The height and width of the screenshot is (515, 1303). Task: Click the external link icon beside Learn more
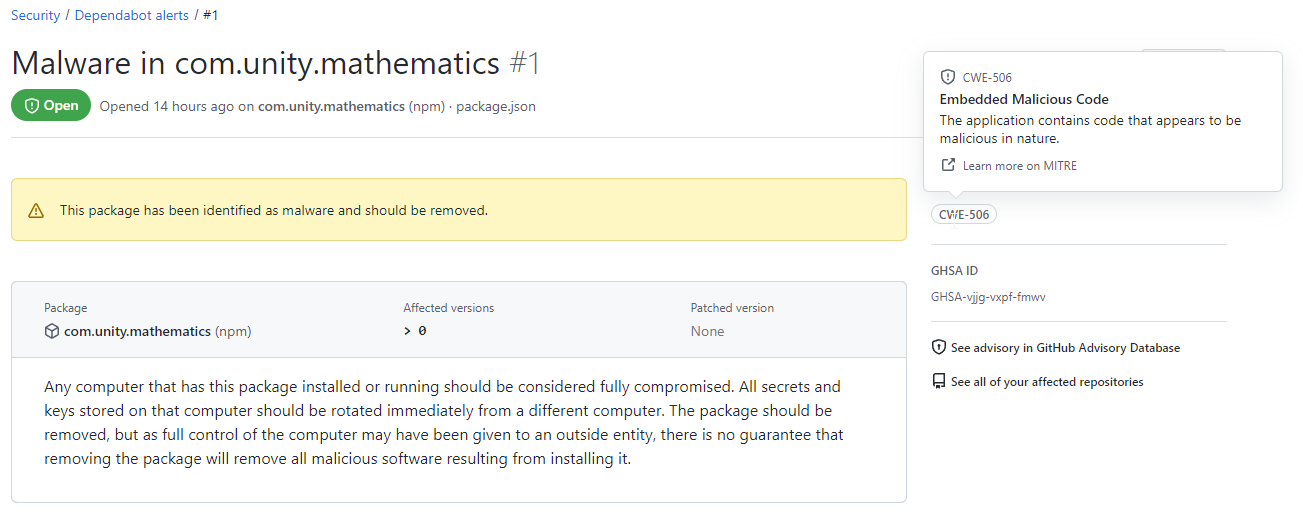[948, 165]
